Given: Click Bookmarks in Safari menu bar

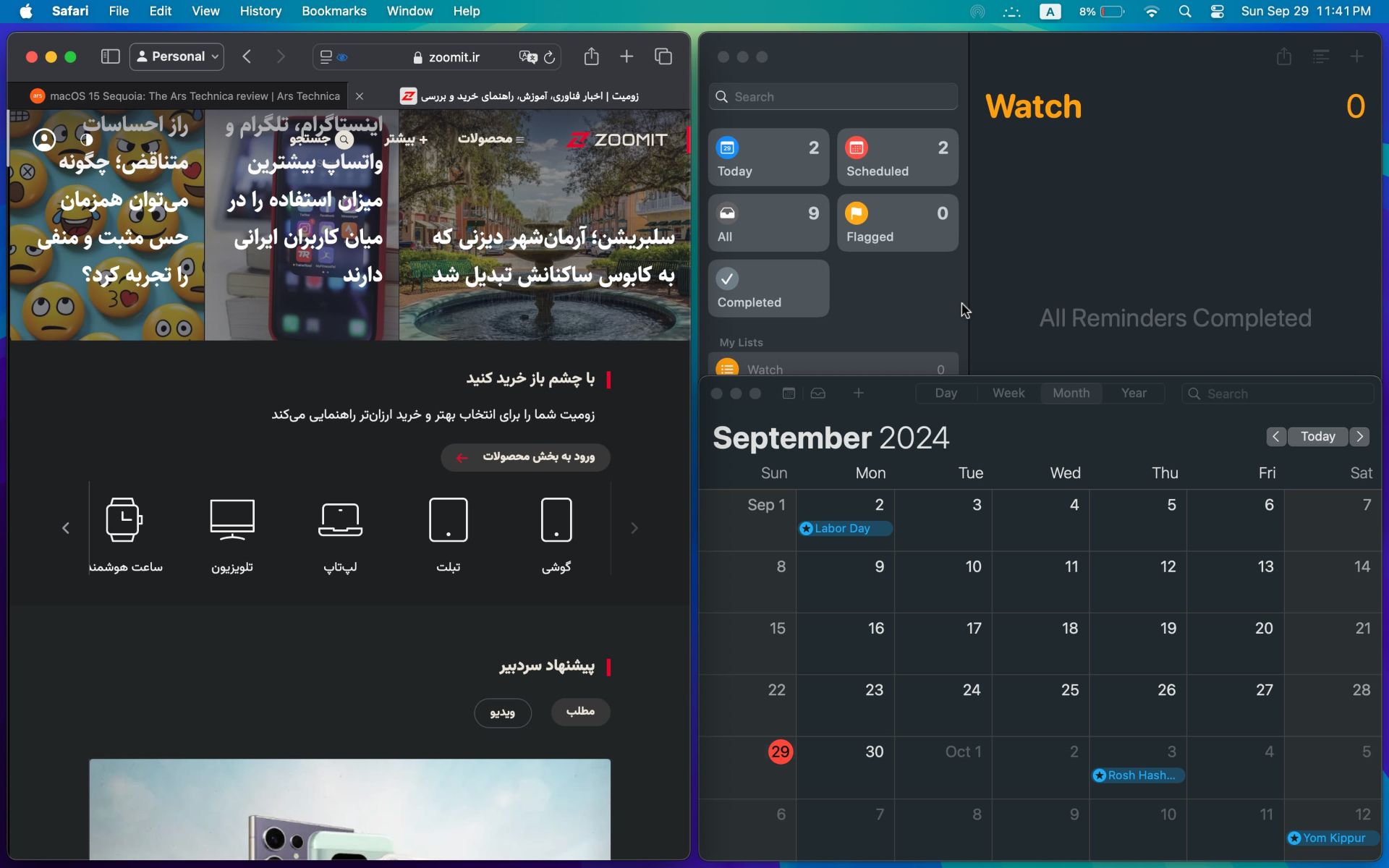Looking at the screenshot, I should point(334,11).
